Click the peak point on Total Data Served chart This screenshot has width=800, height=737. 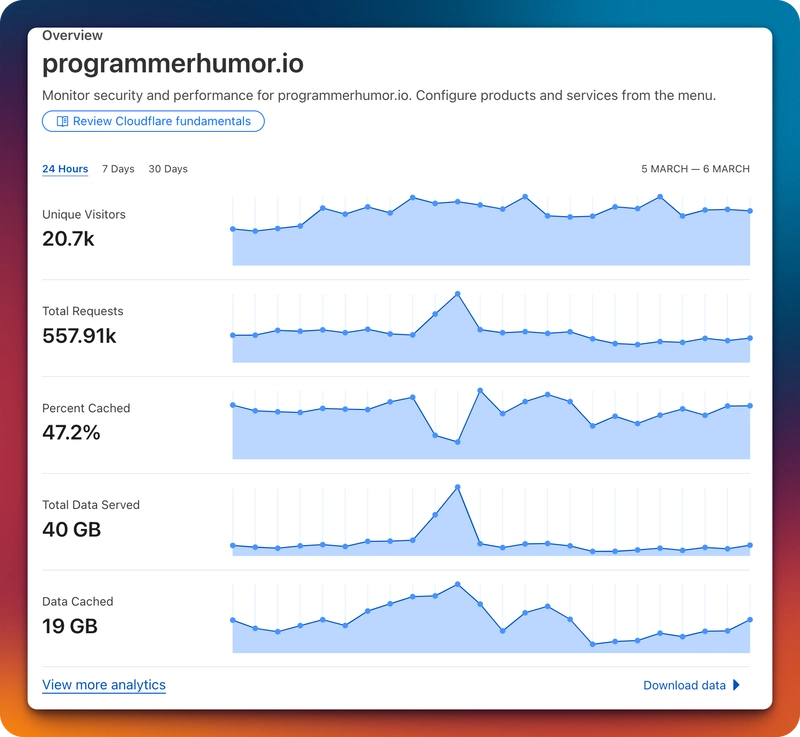458,487
